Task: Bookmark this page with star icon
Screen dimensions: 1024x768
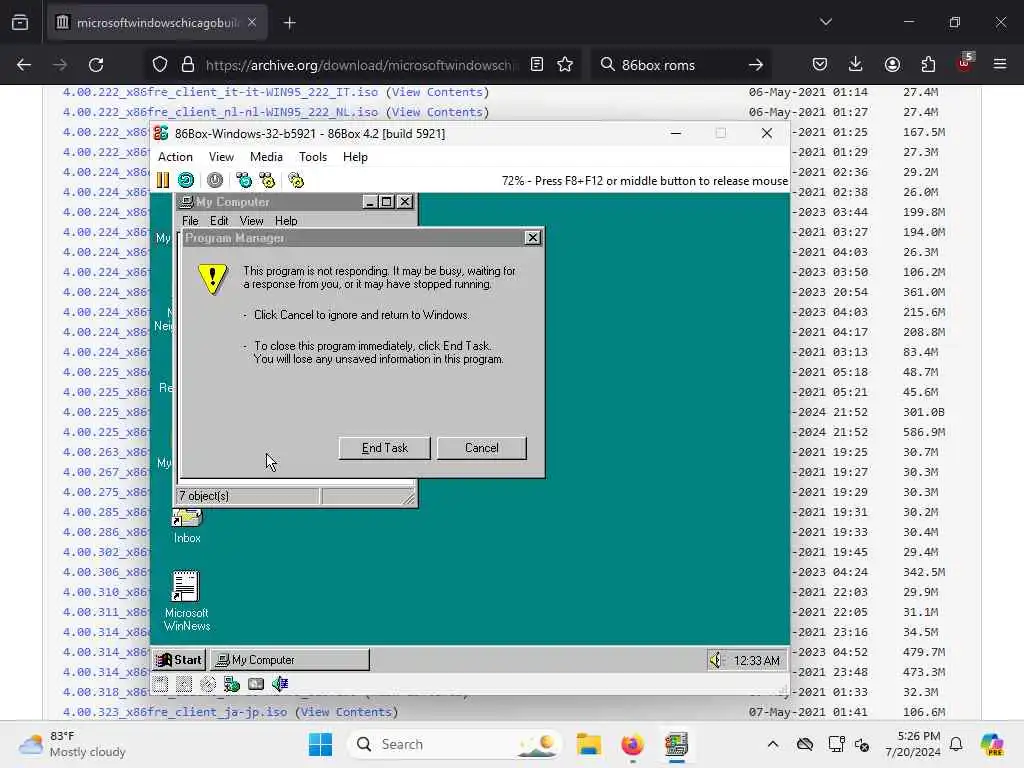Action: tap(565, 65)
